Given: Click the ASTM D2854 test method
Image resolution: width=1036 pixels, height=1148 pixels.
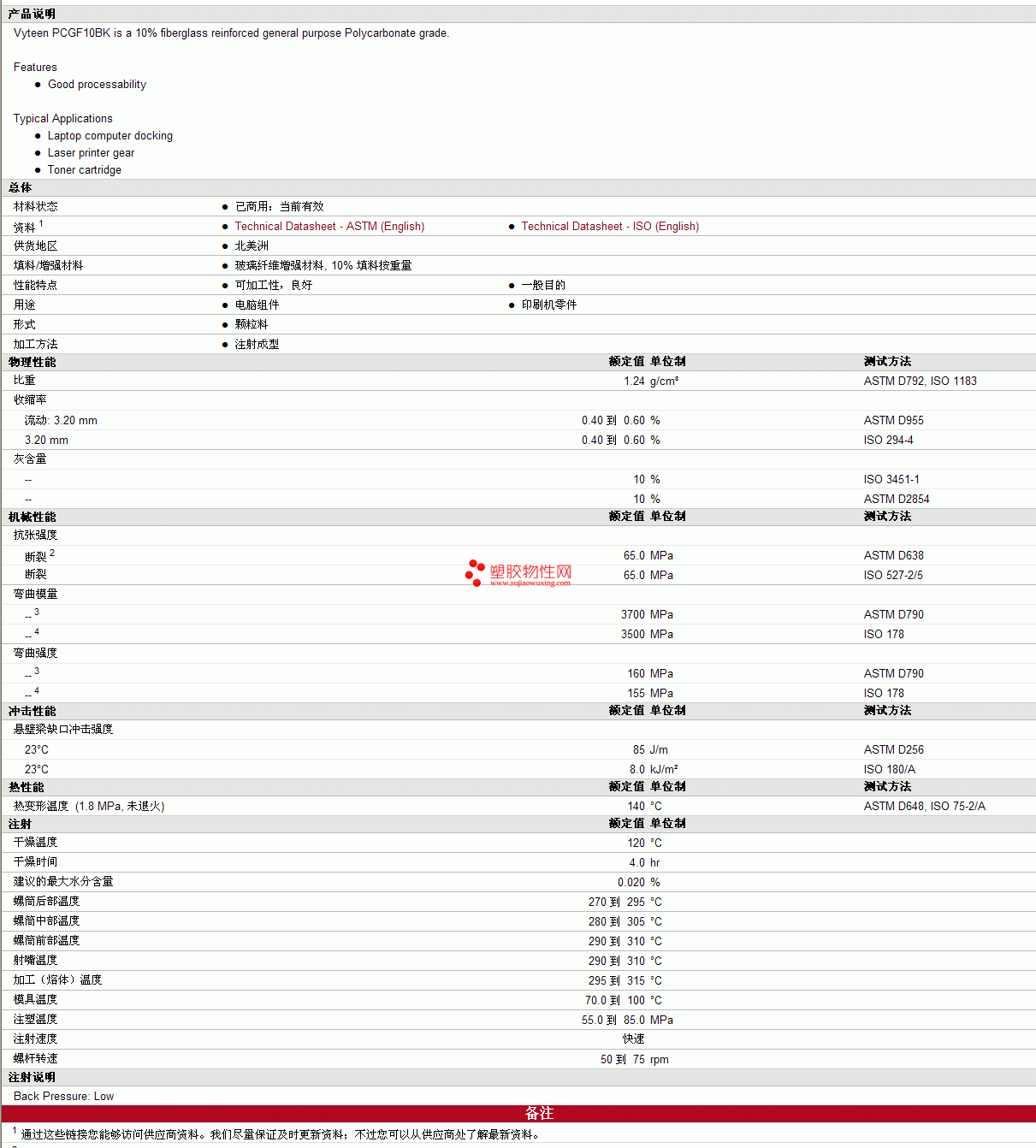Looking at the screenshot, I should (x=897, y=500).
